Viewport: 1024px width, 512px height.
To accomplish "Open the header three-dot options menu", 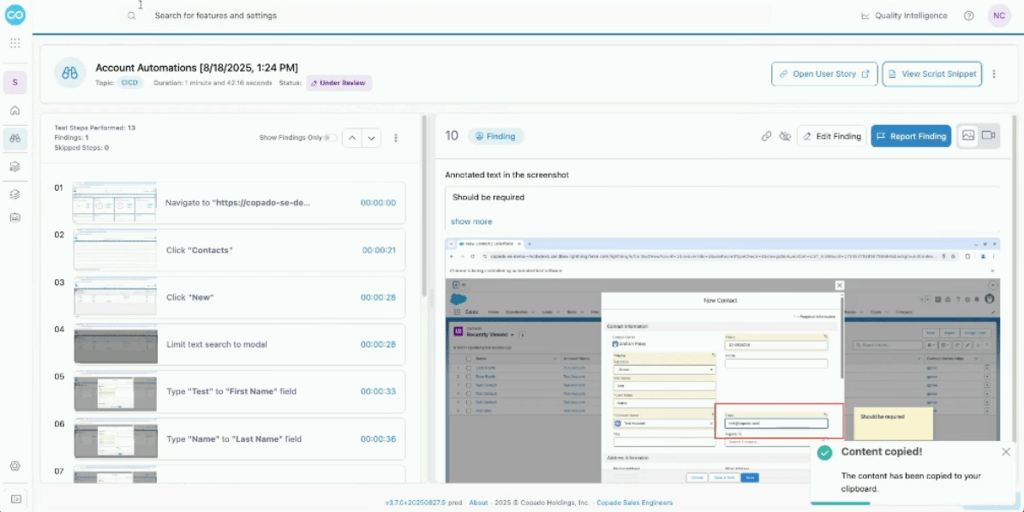I will (994, 74).
